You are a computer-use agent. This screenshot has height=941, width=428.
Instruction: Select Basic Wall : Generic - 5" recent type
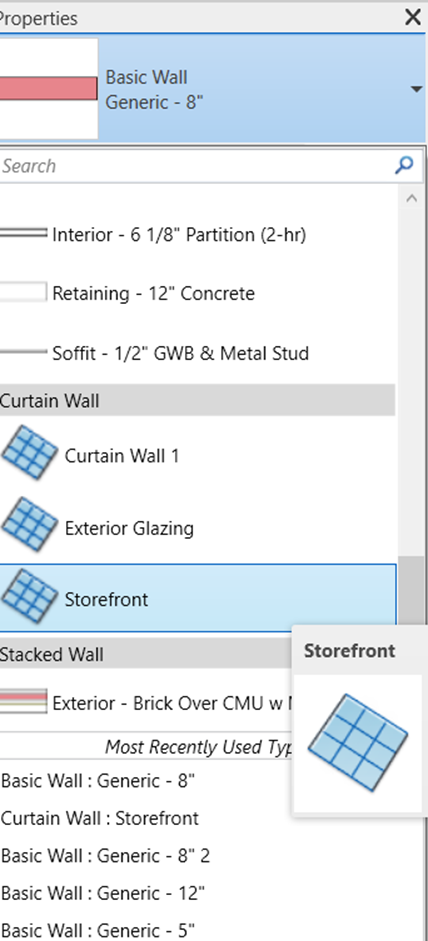pyautogui.click(x=98, y=930)
